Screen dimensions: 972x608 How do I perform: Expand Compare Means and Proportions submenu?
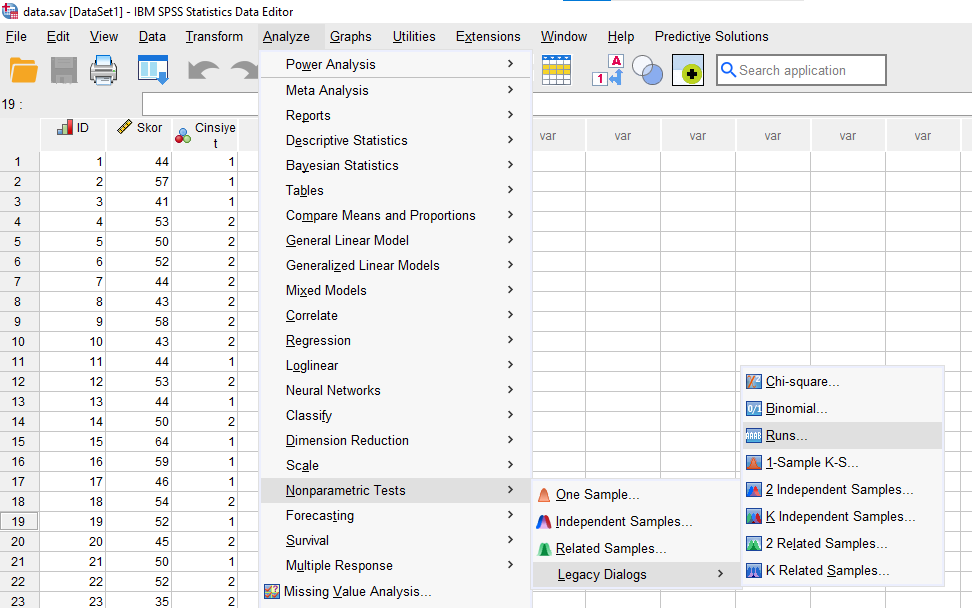pyautogui.click(x=380, y=215)
